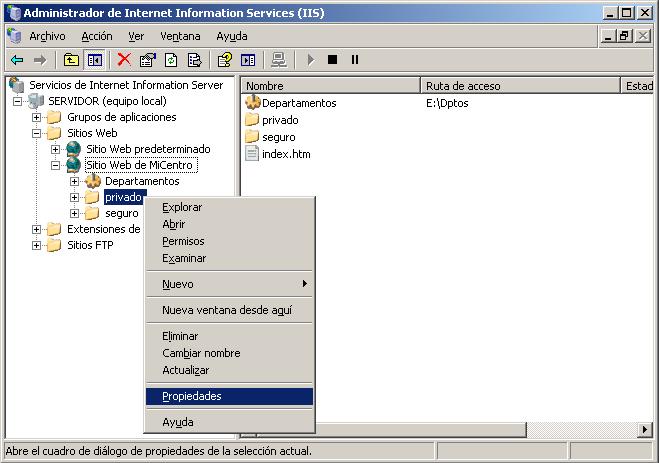
Task: Choose Permisos from the context menu
Action: (183, 241)
